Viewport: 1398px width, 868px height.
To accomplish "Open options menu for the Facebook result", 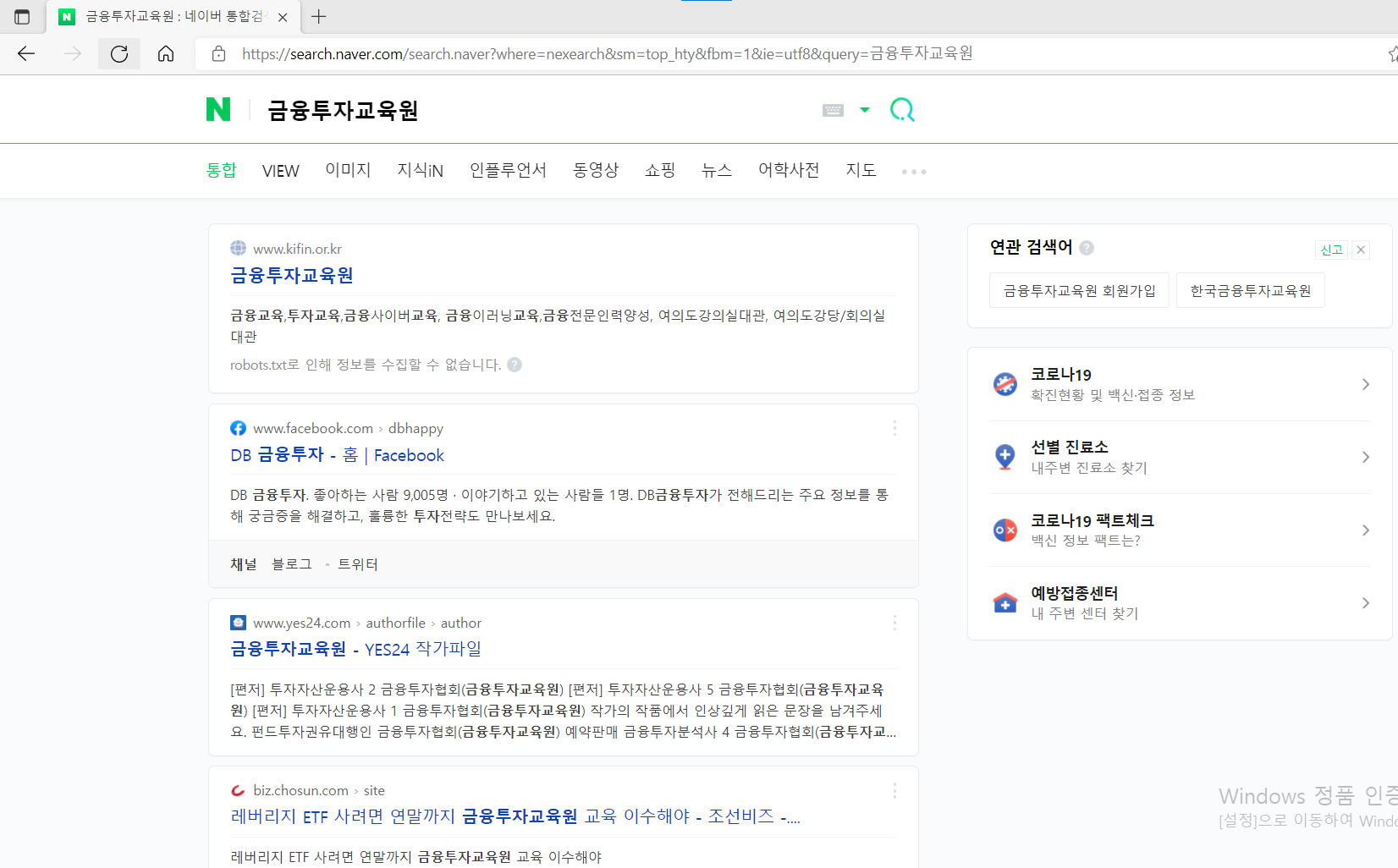I will 894,428.
